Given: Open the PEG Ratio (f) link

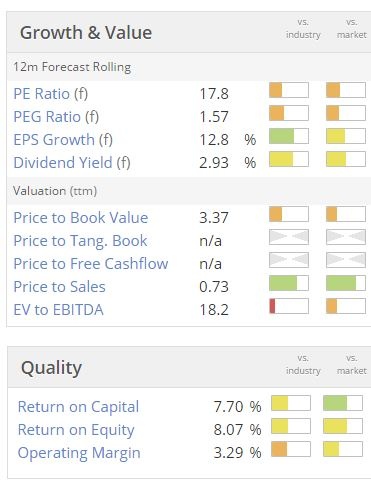Looking at the screenshot, I should tap(56, 117).
